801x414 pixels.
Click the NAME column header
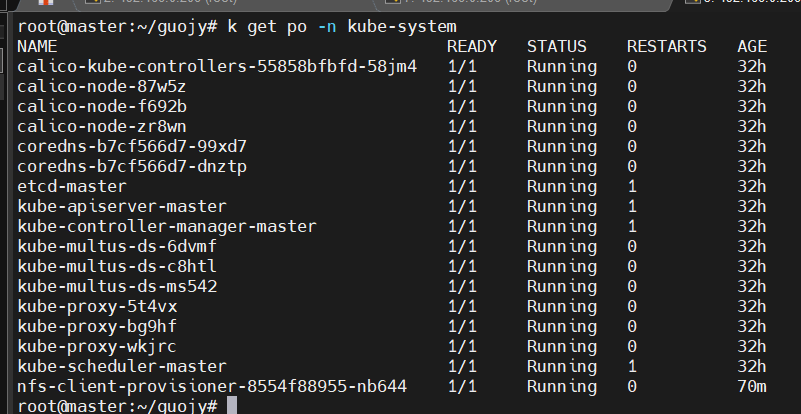(37, 47)
